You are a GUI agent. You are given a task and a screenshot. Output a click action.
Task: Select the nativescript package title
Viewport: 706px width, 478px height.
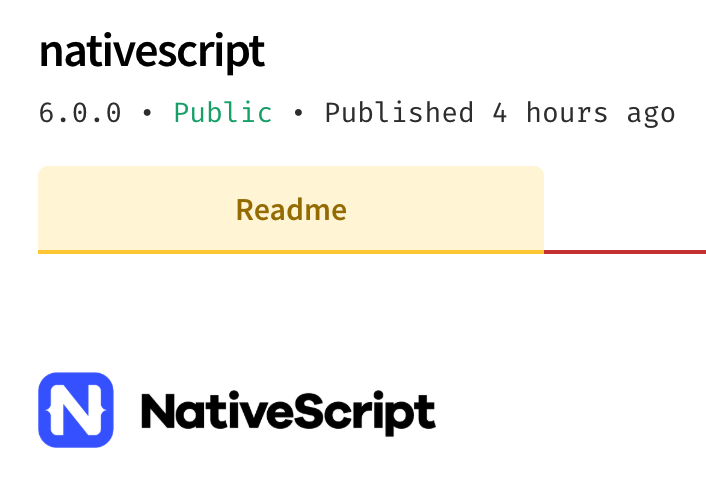coord(152,52)
